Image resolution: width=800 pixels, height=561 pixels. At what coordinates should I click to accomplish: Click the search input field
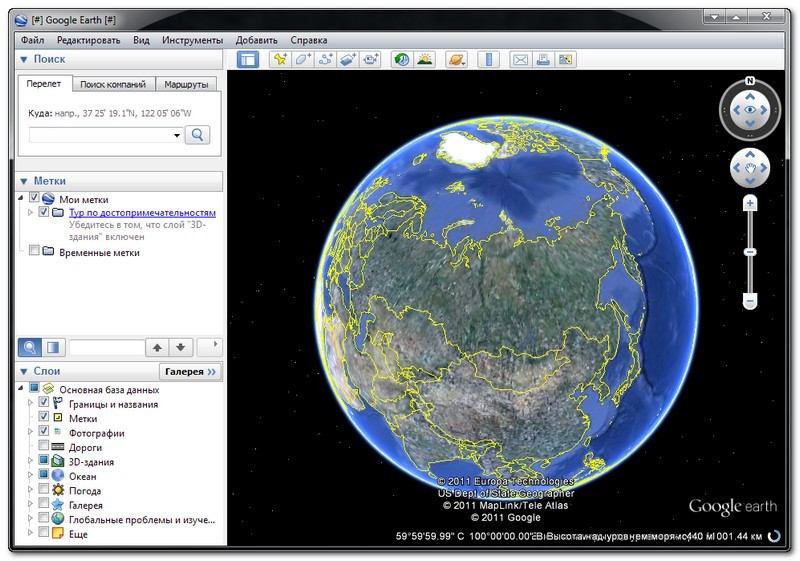(x=101, y=135)
